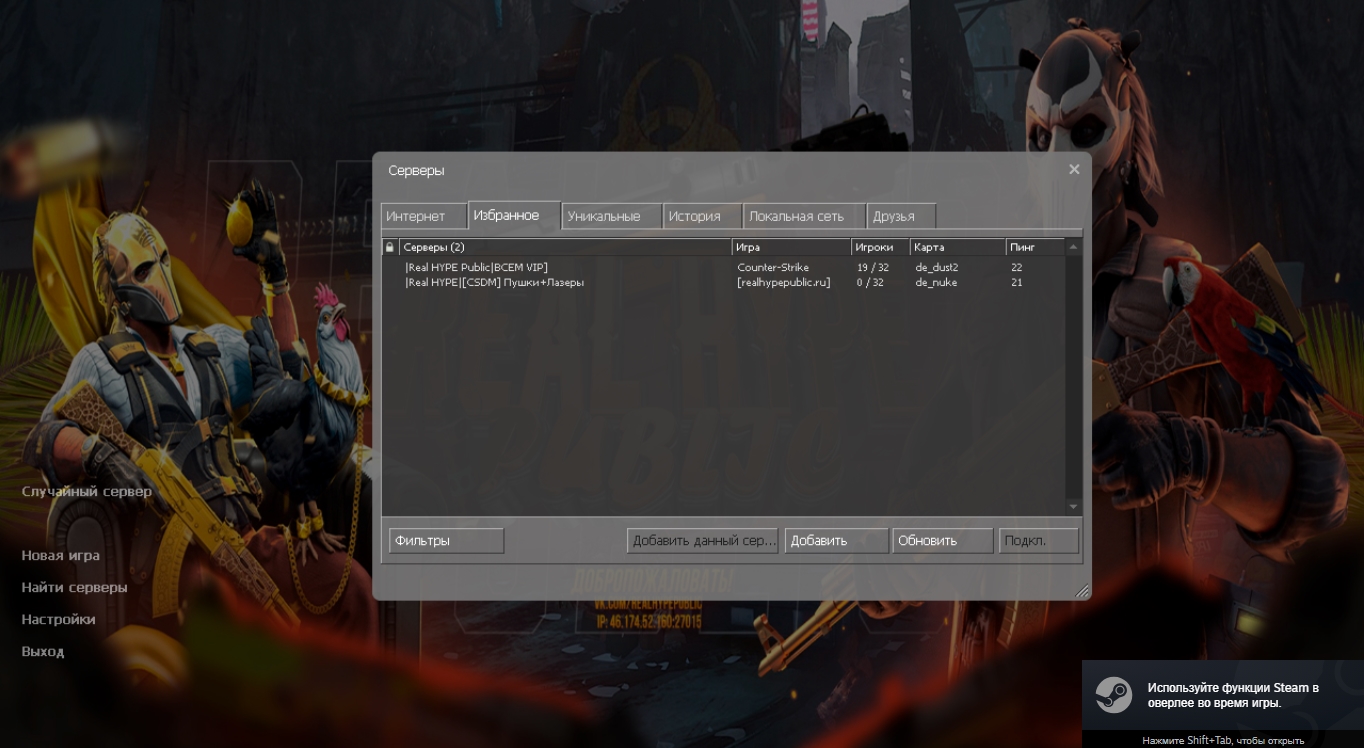Open Настройки from the main menu
1364x748 pixels.
coord(59,620)
